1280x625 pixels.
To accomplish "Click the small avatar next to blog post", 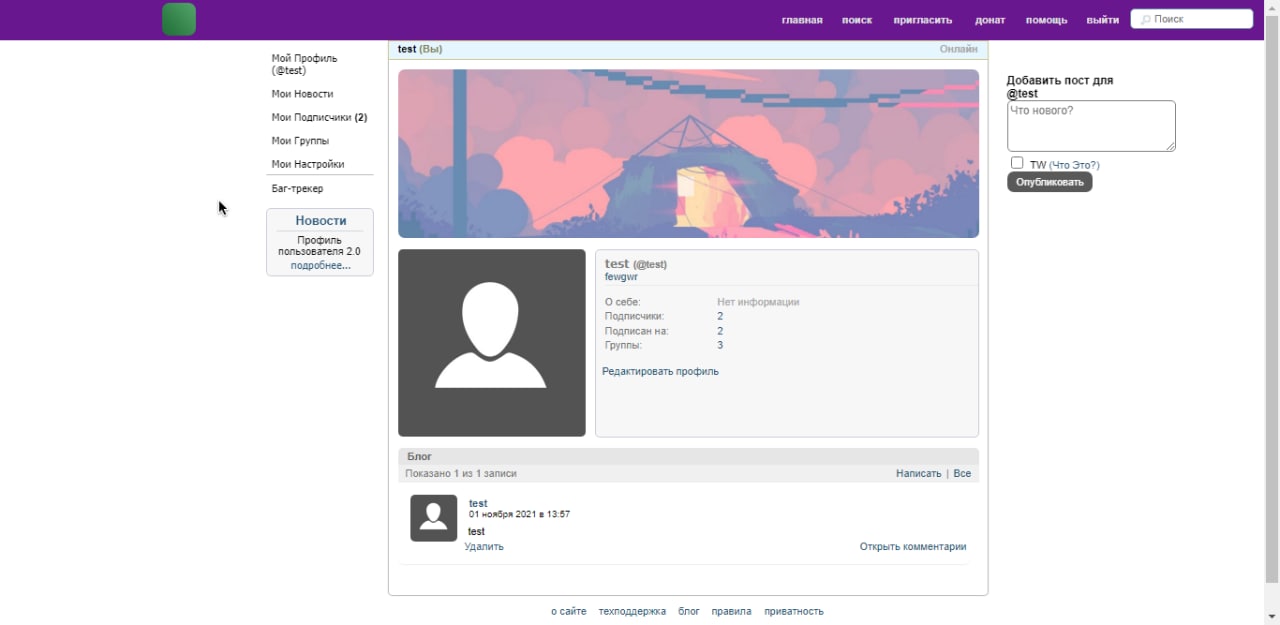I will (x=434, y=518).
